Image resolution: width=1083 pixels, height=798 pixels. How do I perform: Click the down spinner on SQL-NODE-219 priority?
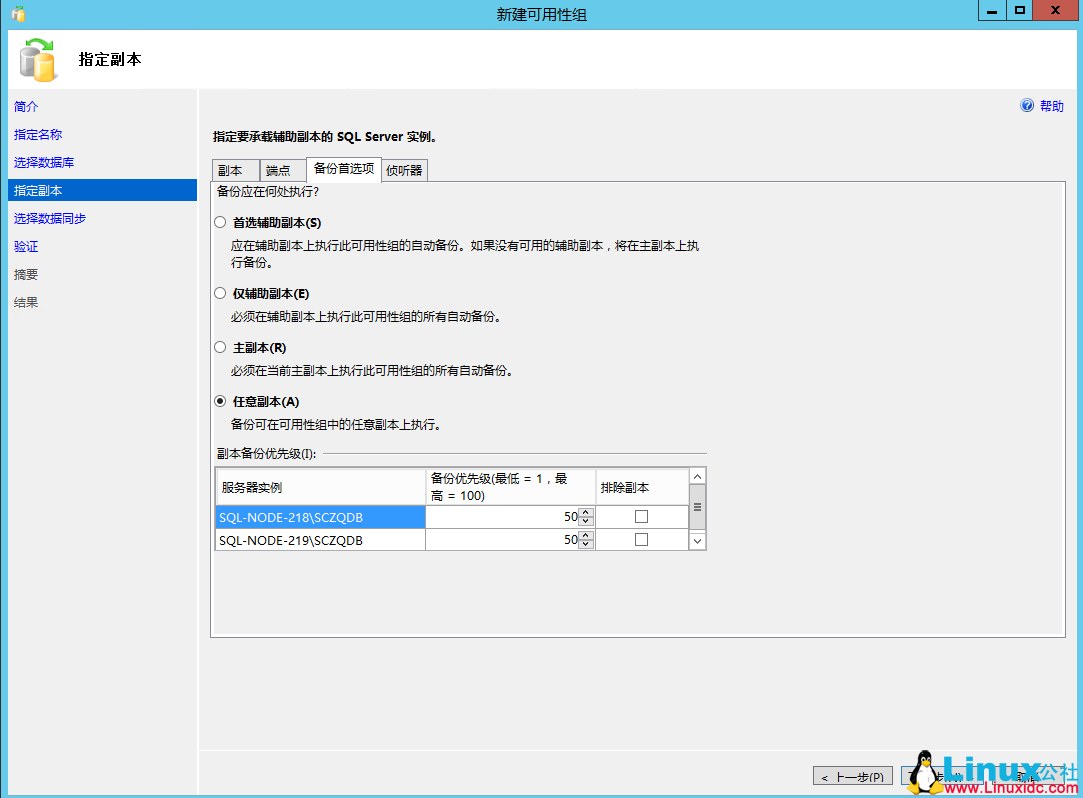586,542
